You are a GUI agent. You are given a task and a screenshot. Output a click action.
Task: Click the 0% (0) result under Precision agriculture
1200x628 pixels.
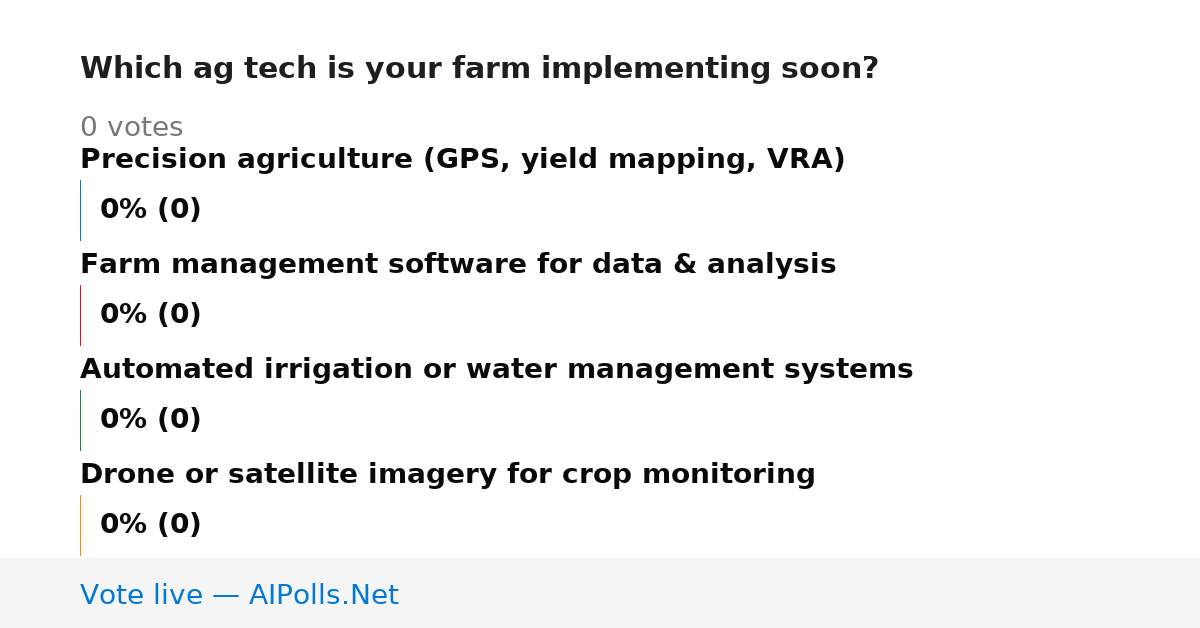(x=150, y=210)
